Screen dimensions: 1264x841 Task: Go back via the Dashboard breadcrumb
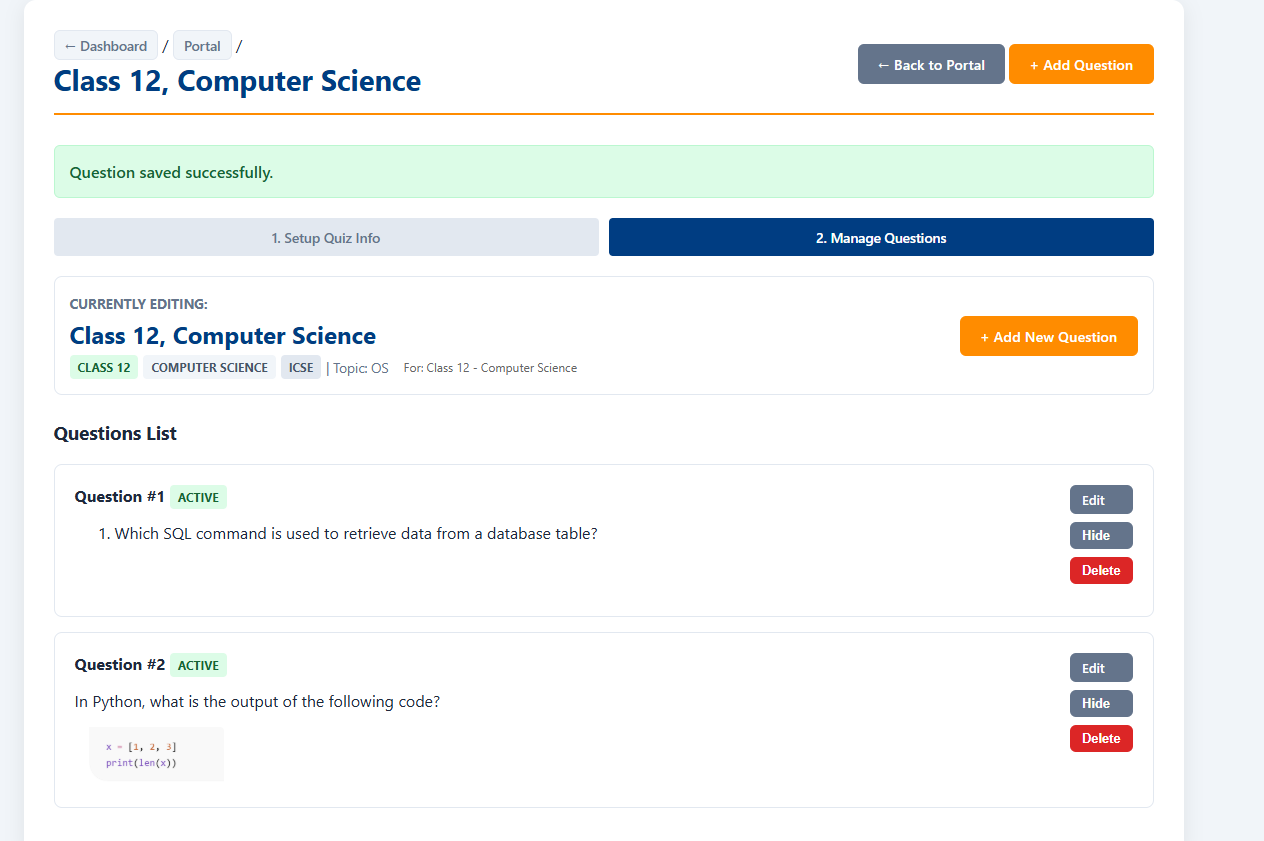click(106, 46)
